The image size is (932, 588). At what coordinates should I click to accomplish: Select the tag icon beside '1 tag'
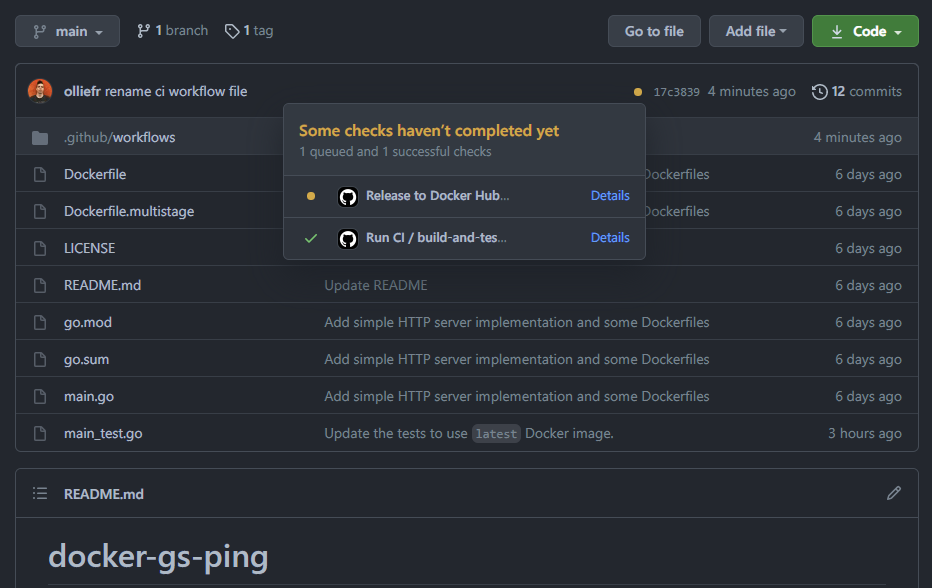point(231,30)
